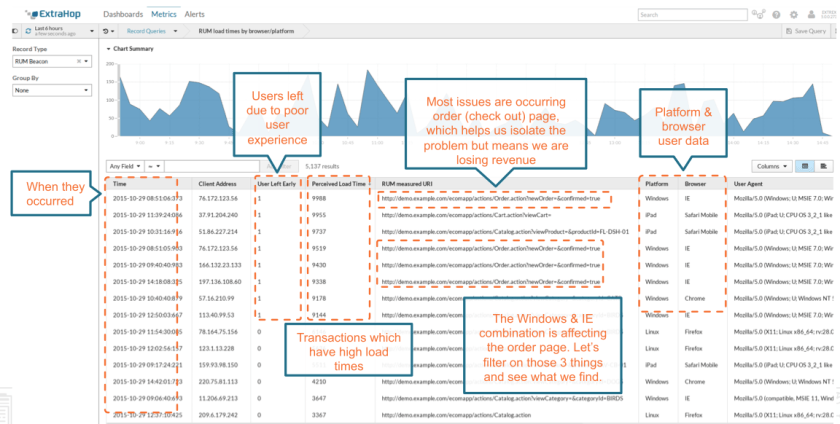Open the Any Field filter dropdown
This screenshot has height=424, width=840.
124,165
